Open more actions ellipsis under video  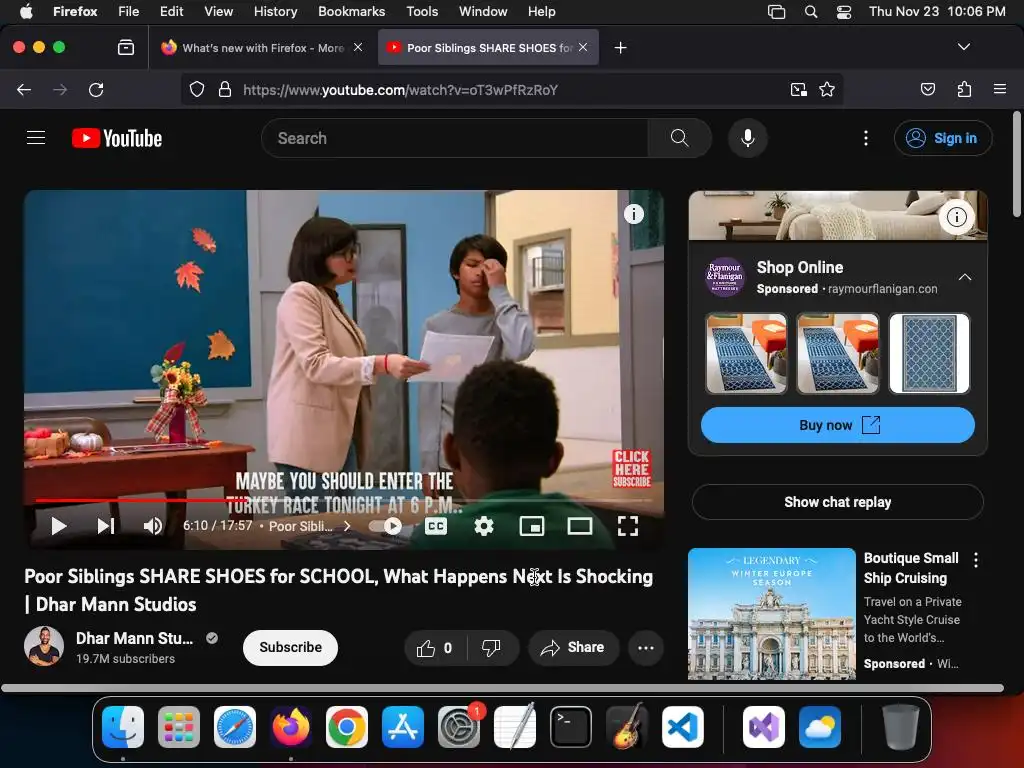point(646,648)
